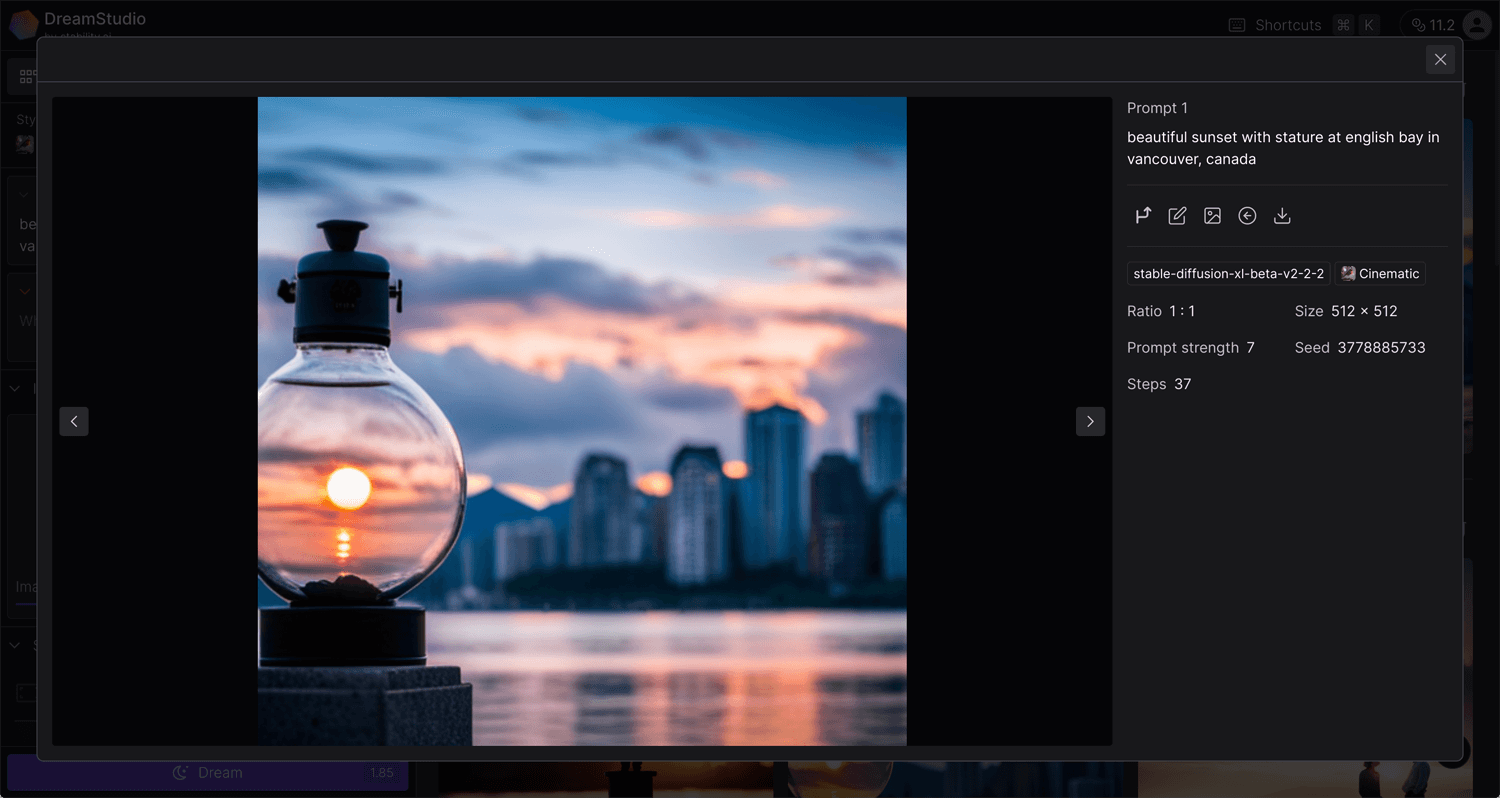Click the Ratio value 1 : 1
This screenshot has width=1500, height=798.
[1183, 311]
